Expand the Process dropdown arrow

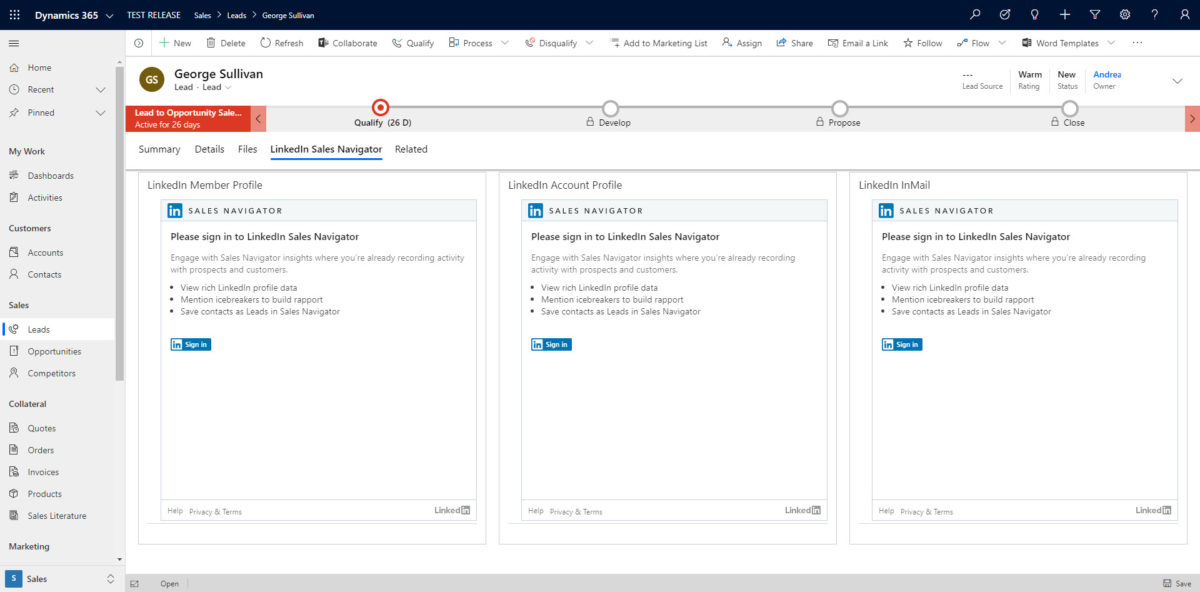[504, 43]
